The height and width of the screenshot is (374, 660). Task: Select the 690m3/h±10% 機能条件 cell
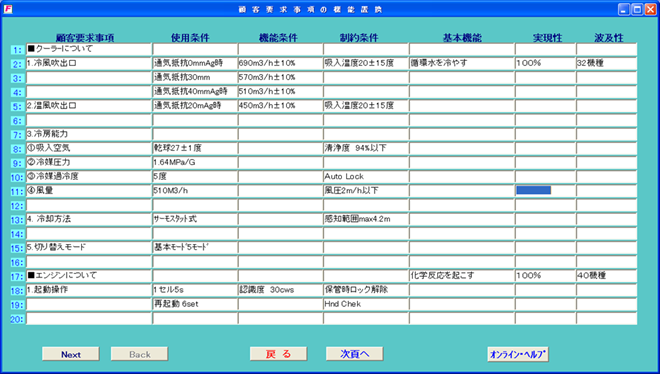tap(280, 63)
